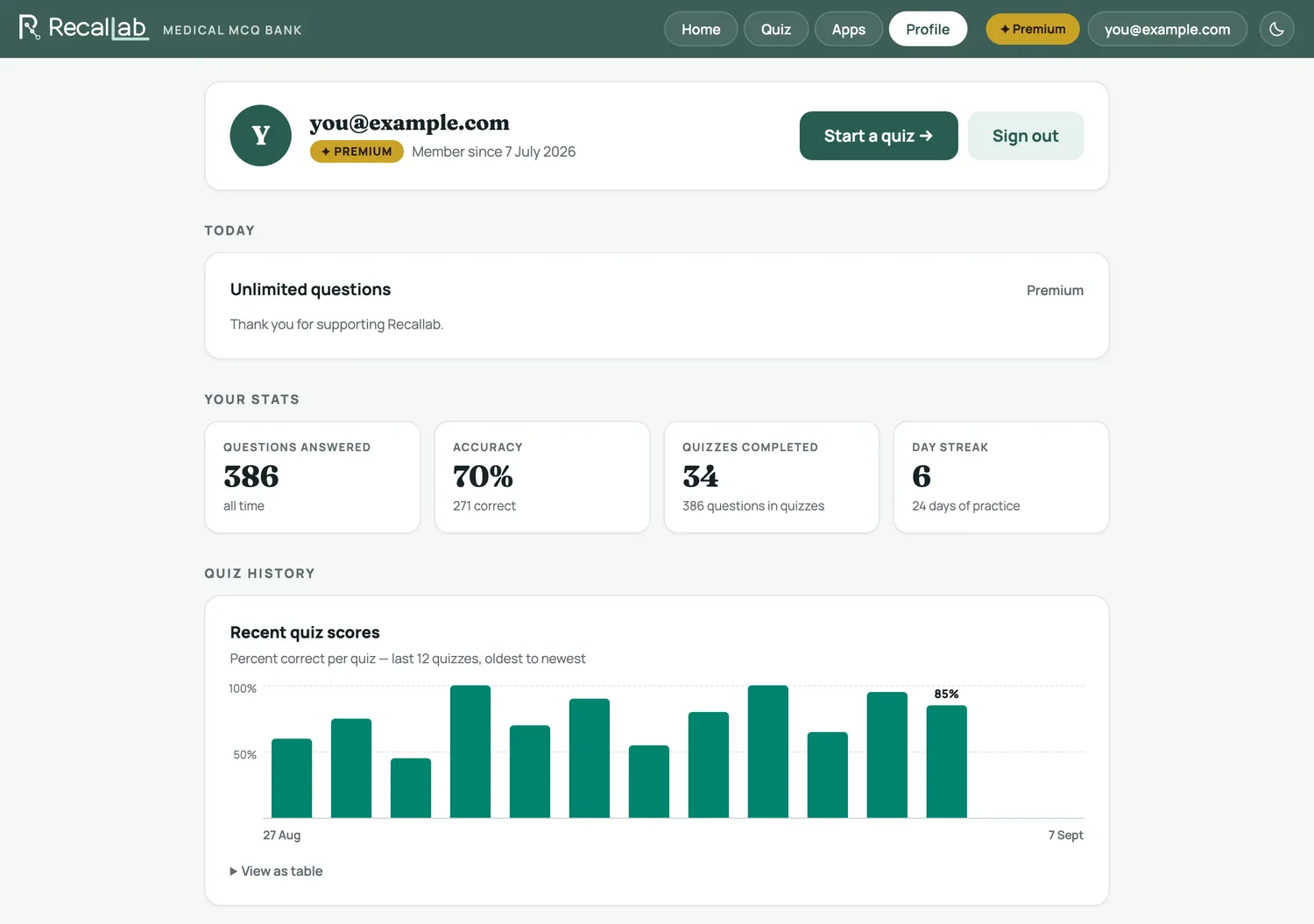Click the 'Premium' label in the Today card

click(1056, 291)
